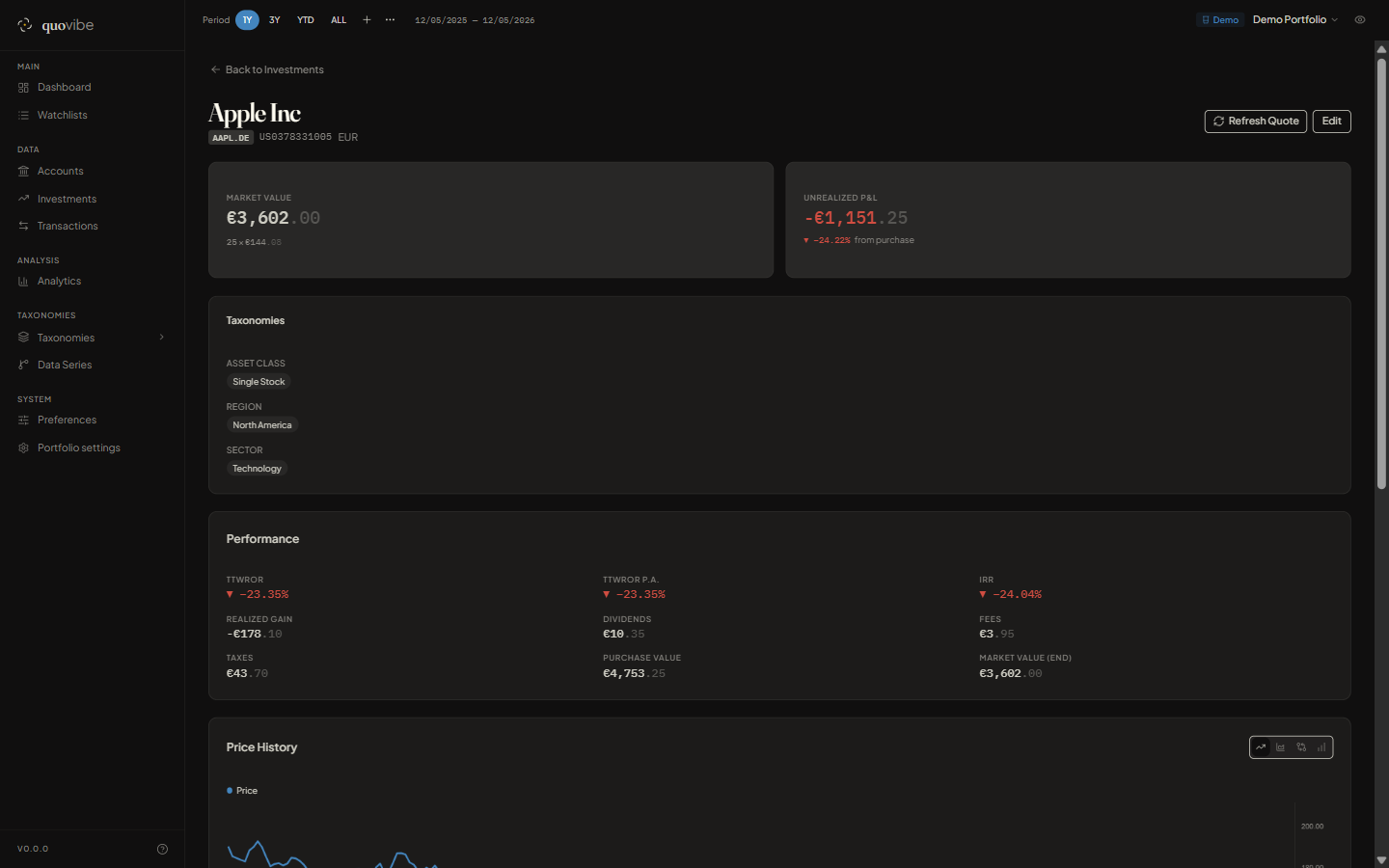Click the market value €3,602.00
1389x868 pixels.
click(273, 219)
